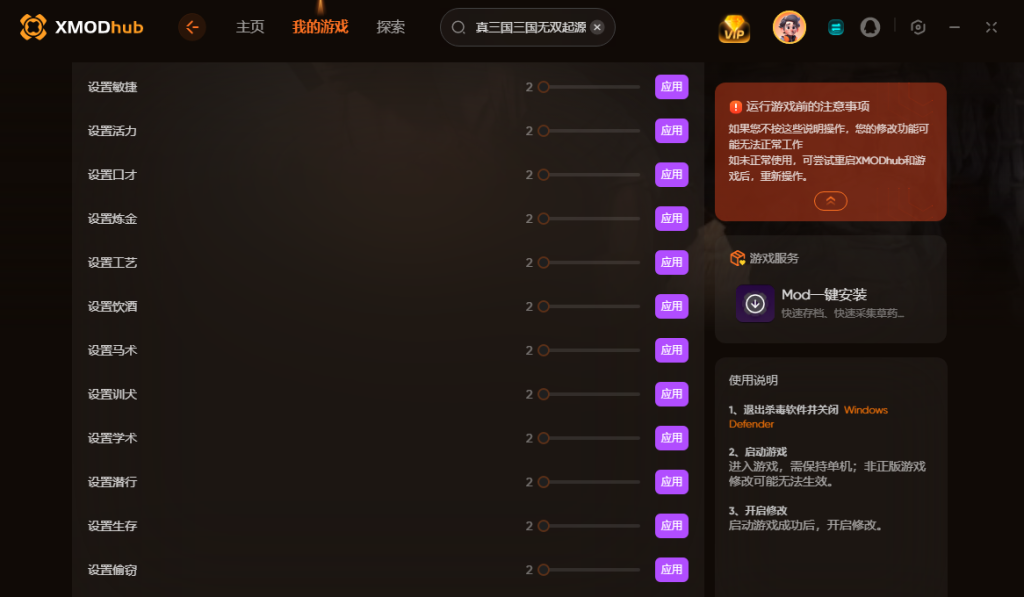Image resolution: width=1024 pixels, height=597 pixels.
Task: Click the XMODhub logo
Action: click(82, 27)
